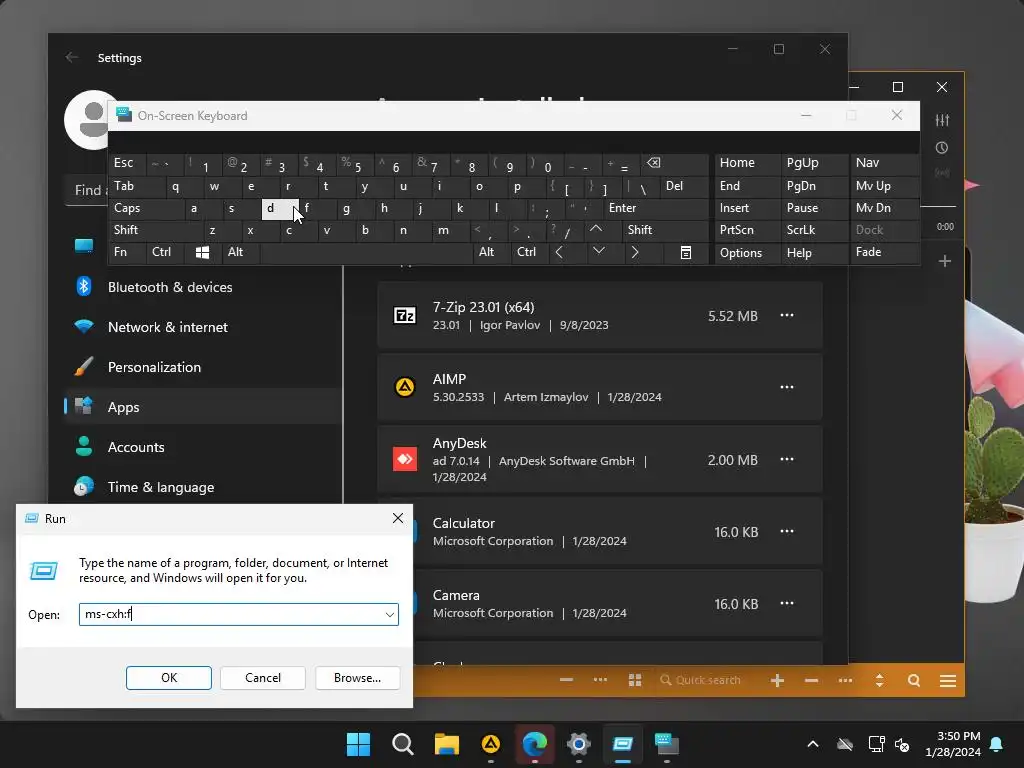Viewport: 1024px width, 768px height.
Task: Click the spacebar on On-Screen Keyboard
Action: (366, 252)
